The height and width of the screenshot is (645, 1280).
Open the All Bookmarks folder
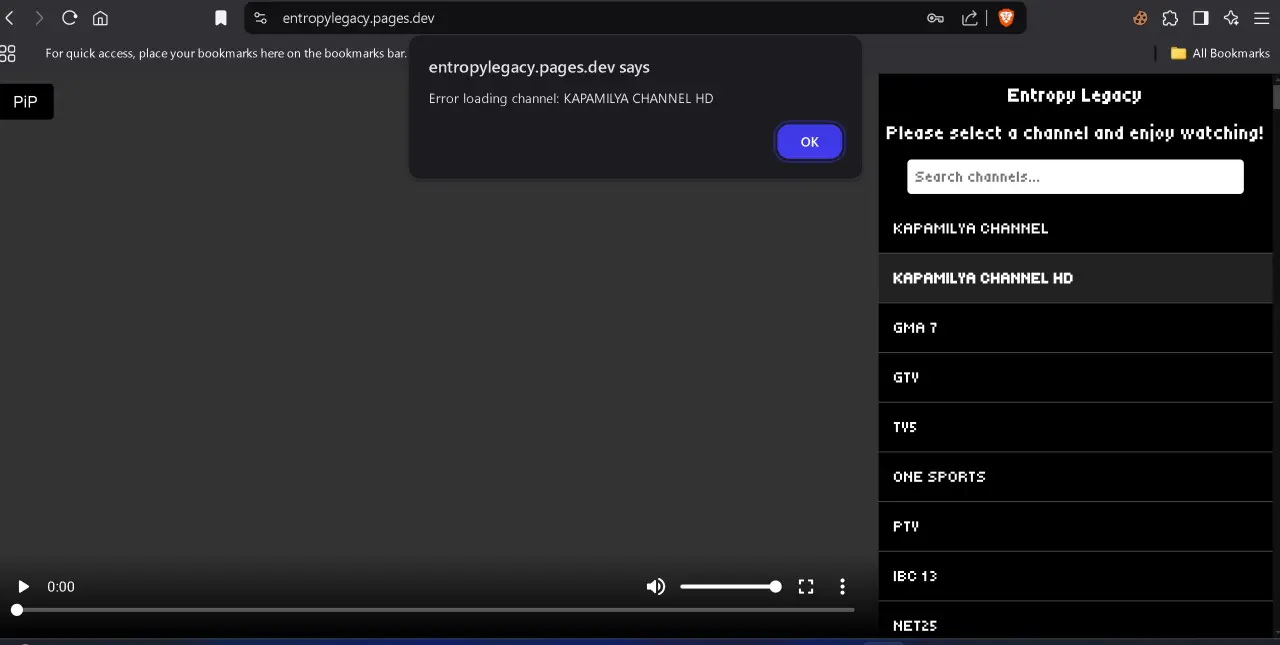[x=1220, y=53]
